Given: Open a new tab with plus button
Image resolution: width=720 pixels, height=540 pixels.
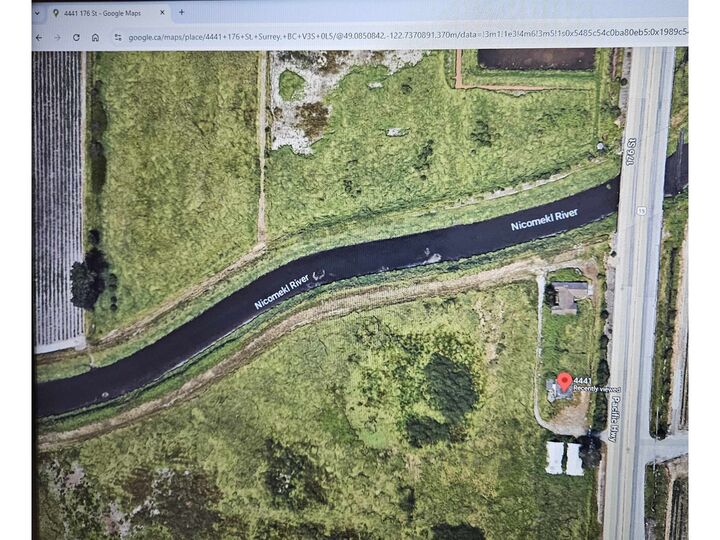Looking at the screenshot, I should click(181, 13).
